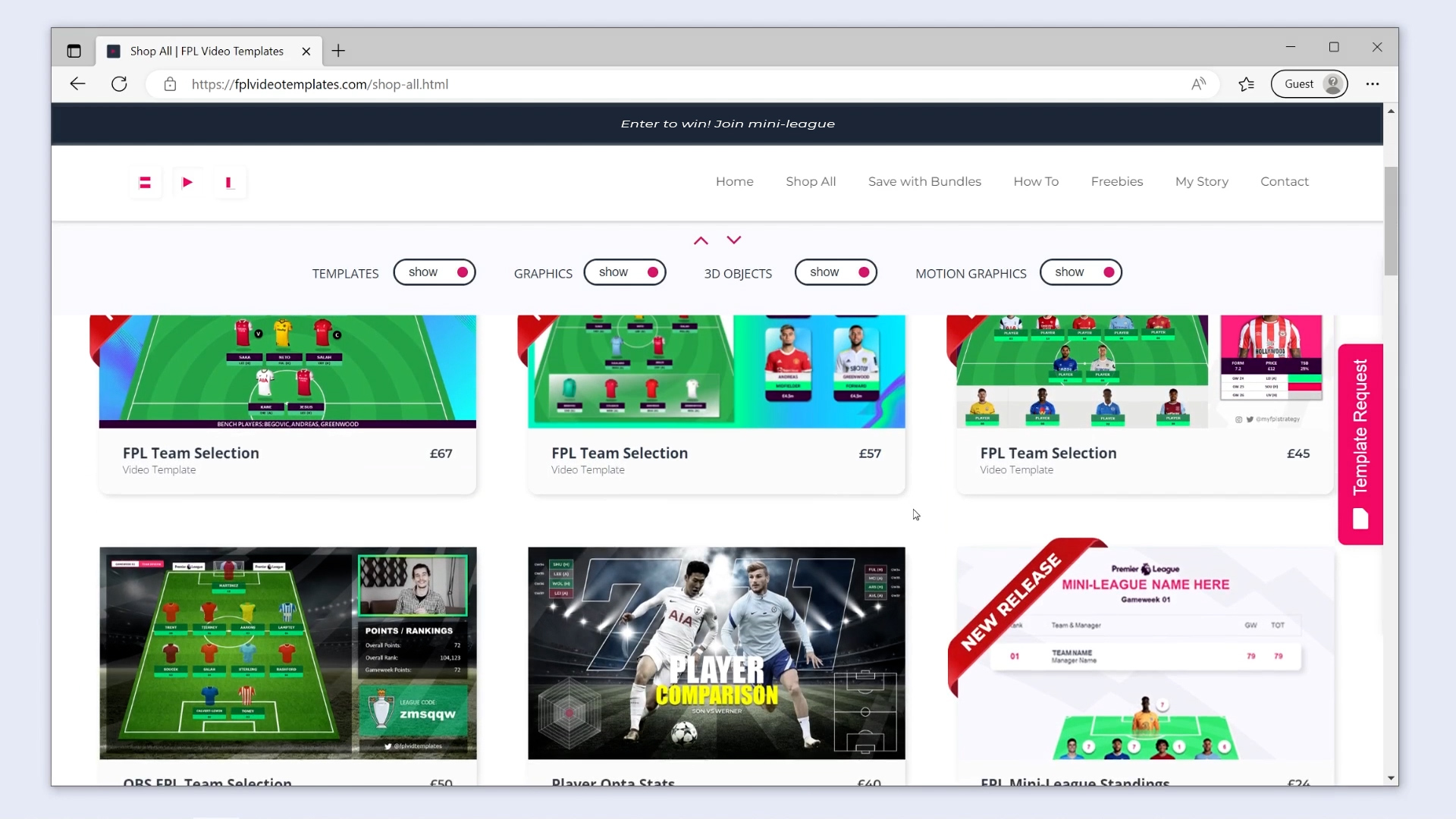Click the browser back arrow
The image size is (1456, 819).
77,83
